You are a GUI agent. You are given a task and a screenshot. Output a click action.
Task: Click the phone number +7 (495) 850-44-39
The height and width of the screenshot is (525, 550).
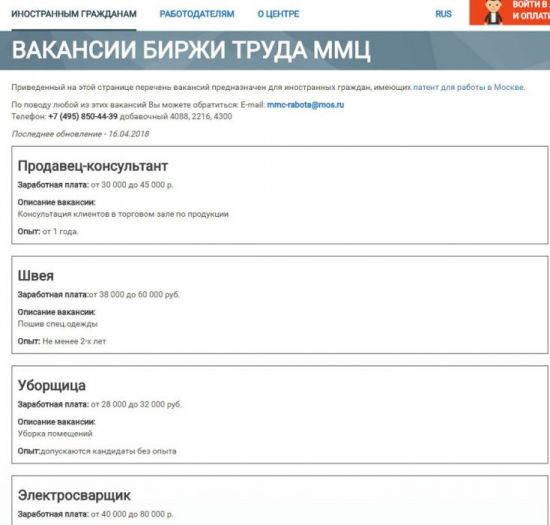(x=83, y=116)
